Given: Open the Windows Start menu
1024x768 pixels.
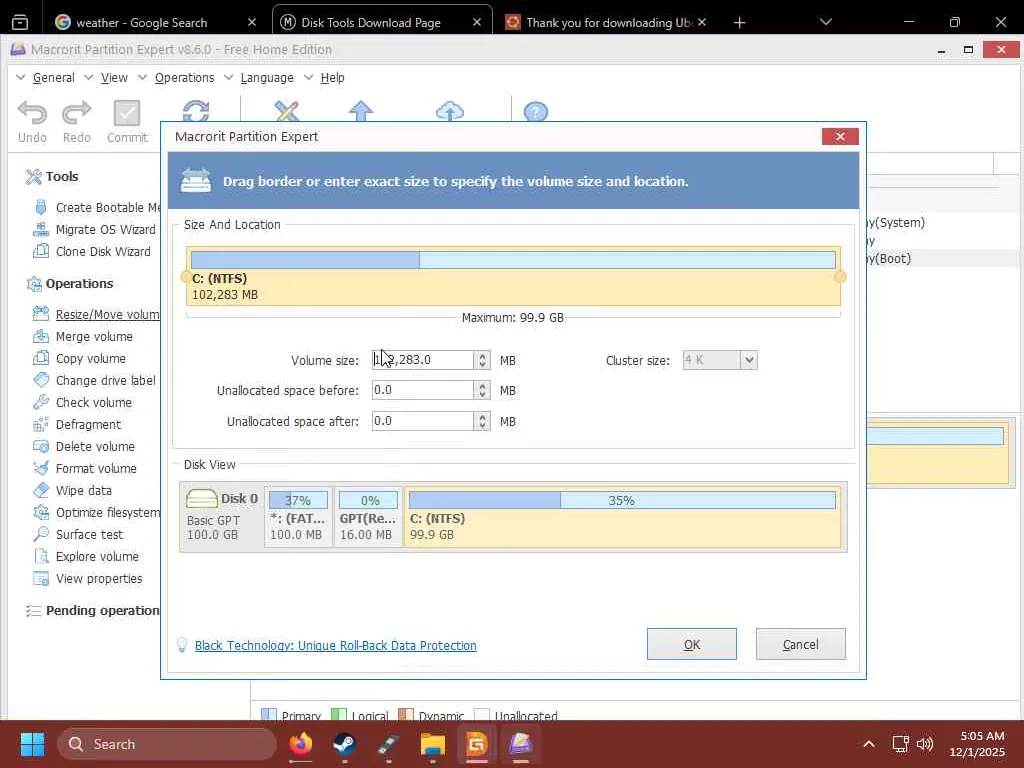Looking at the screenshot, I should tap(33, 744).
